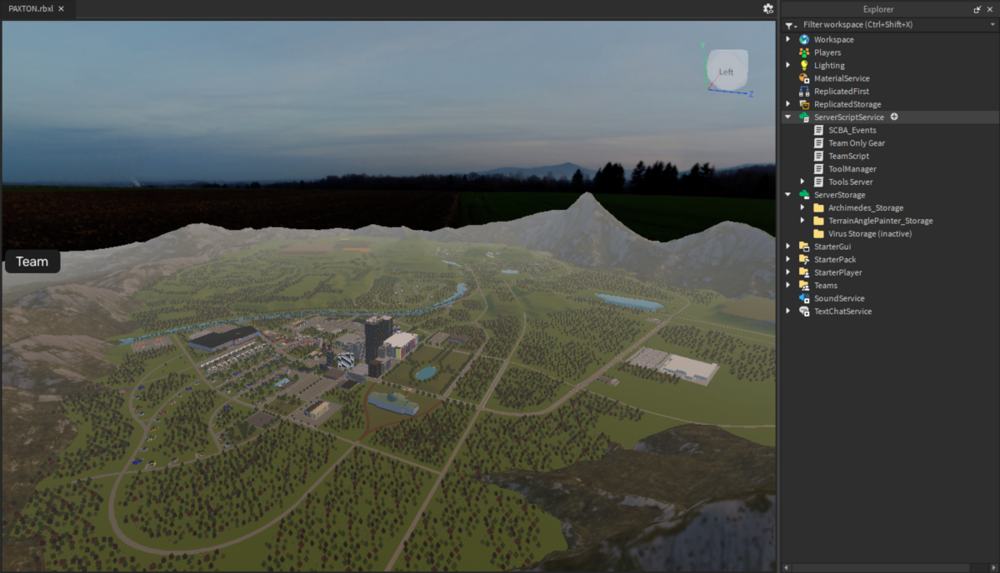Select the ReplicatedFirst label
The width and height of the screenshot is (1000, 573).
(841, 91)
